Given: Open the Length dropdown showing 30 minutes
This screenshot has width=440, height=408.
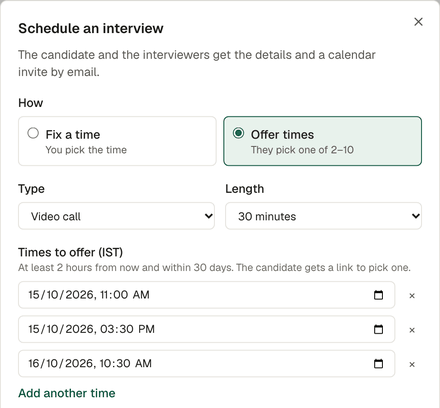Looking at the screenshot, I should tap(323, 216).
